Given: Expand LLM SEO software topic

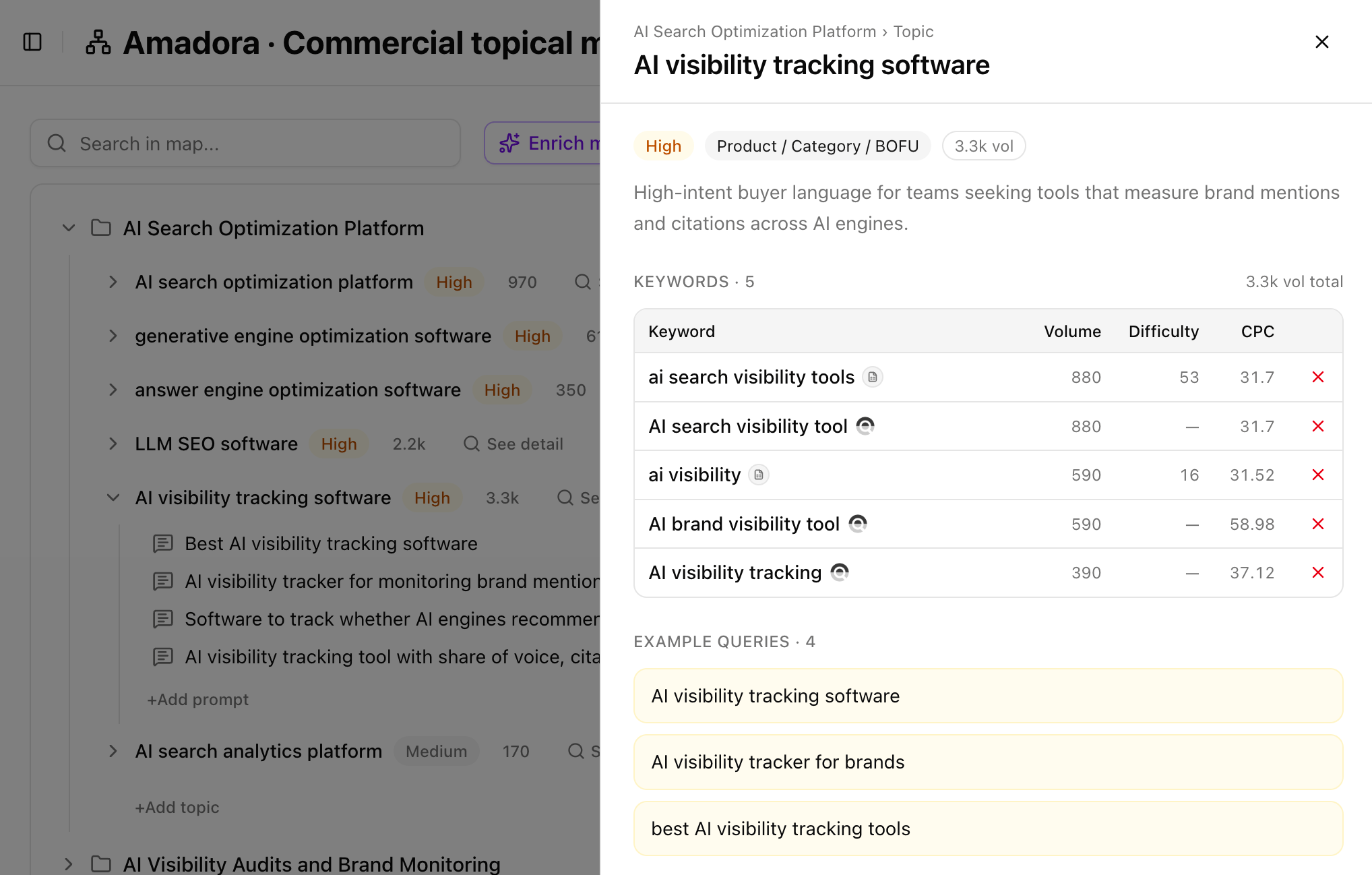Looking at the screenshot, I should (x=113, y=444).
